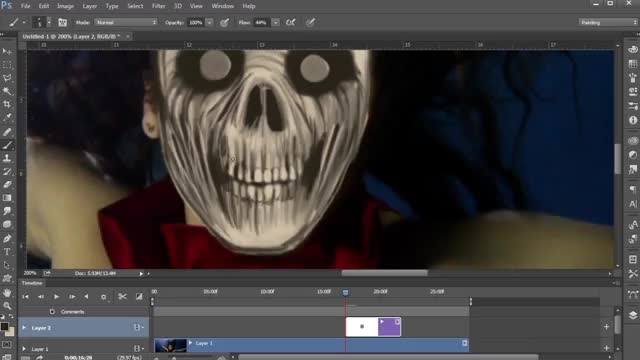Step to next frame

(72, 297)
